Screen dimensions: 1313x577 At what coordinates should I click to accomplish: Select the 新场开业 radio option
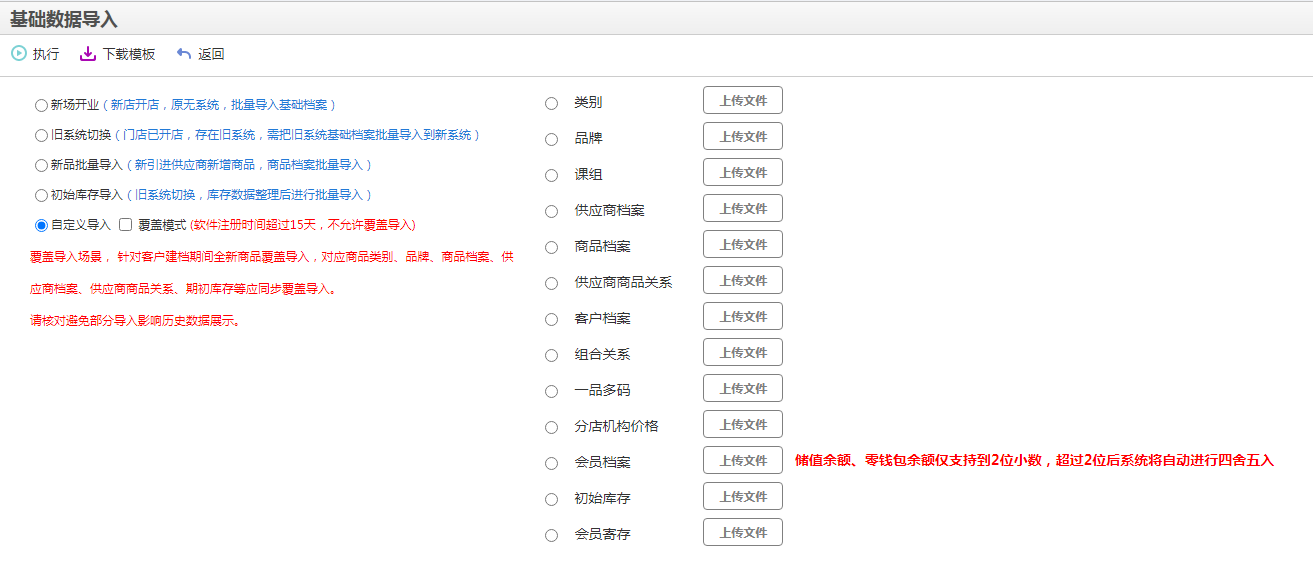41,105
